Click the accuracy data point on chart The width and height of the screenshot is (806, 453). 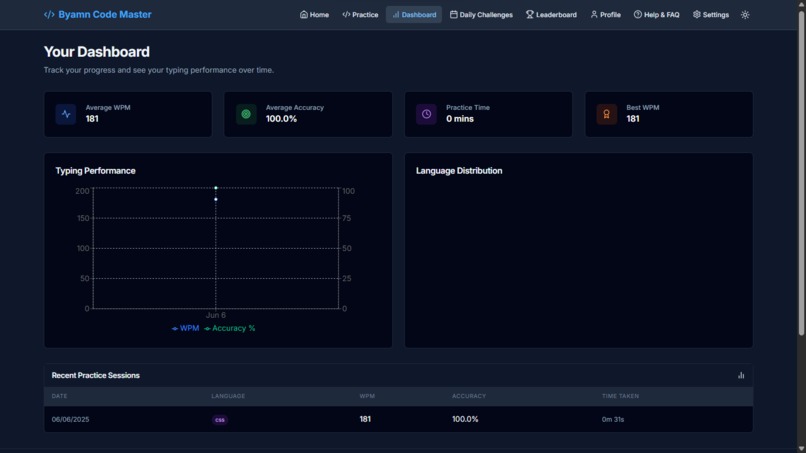216,188
